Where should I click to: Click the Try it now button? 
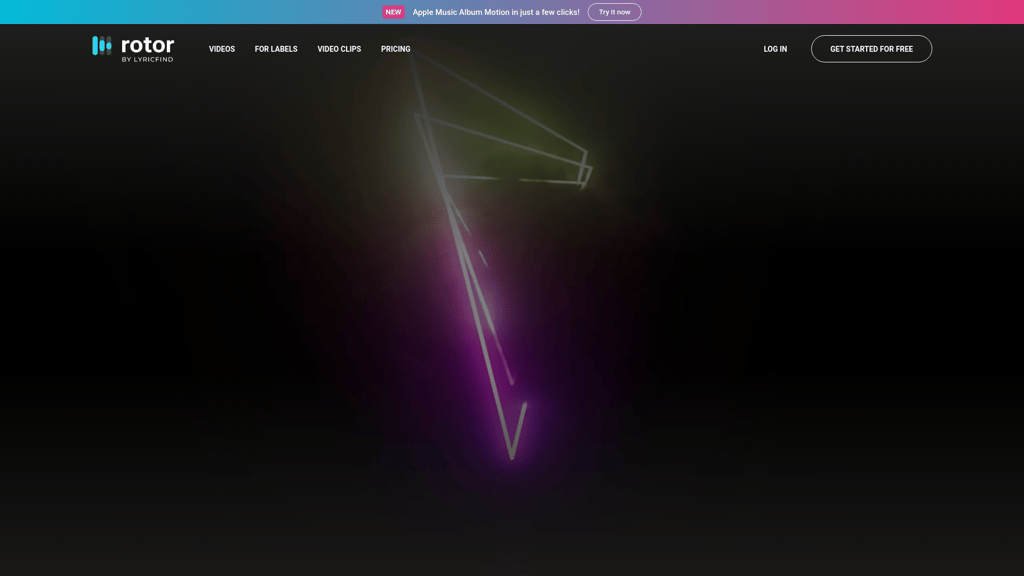[x=615, y=12]
